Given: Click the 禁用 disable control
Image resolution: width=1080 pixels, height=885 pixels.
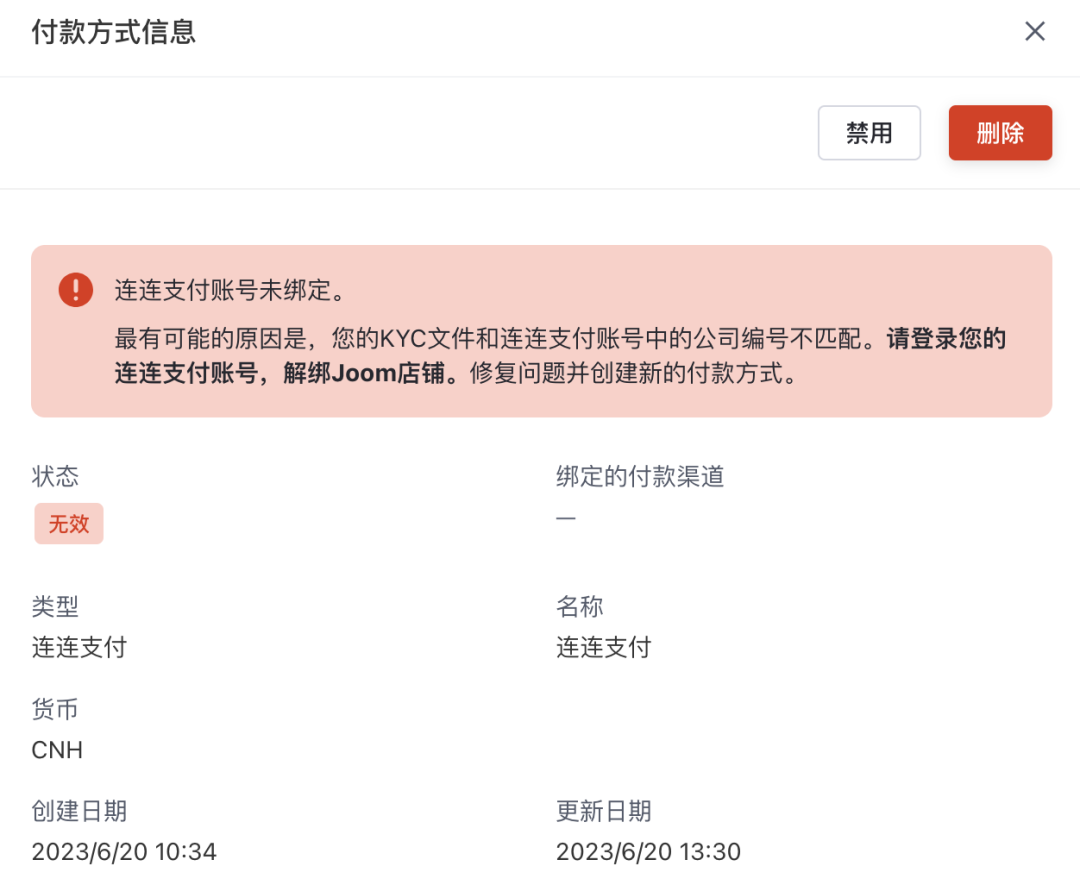Looking at the screenshot, I should click(x=868, y=132).
